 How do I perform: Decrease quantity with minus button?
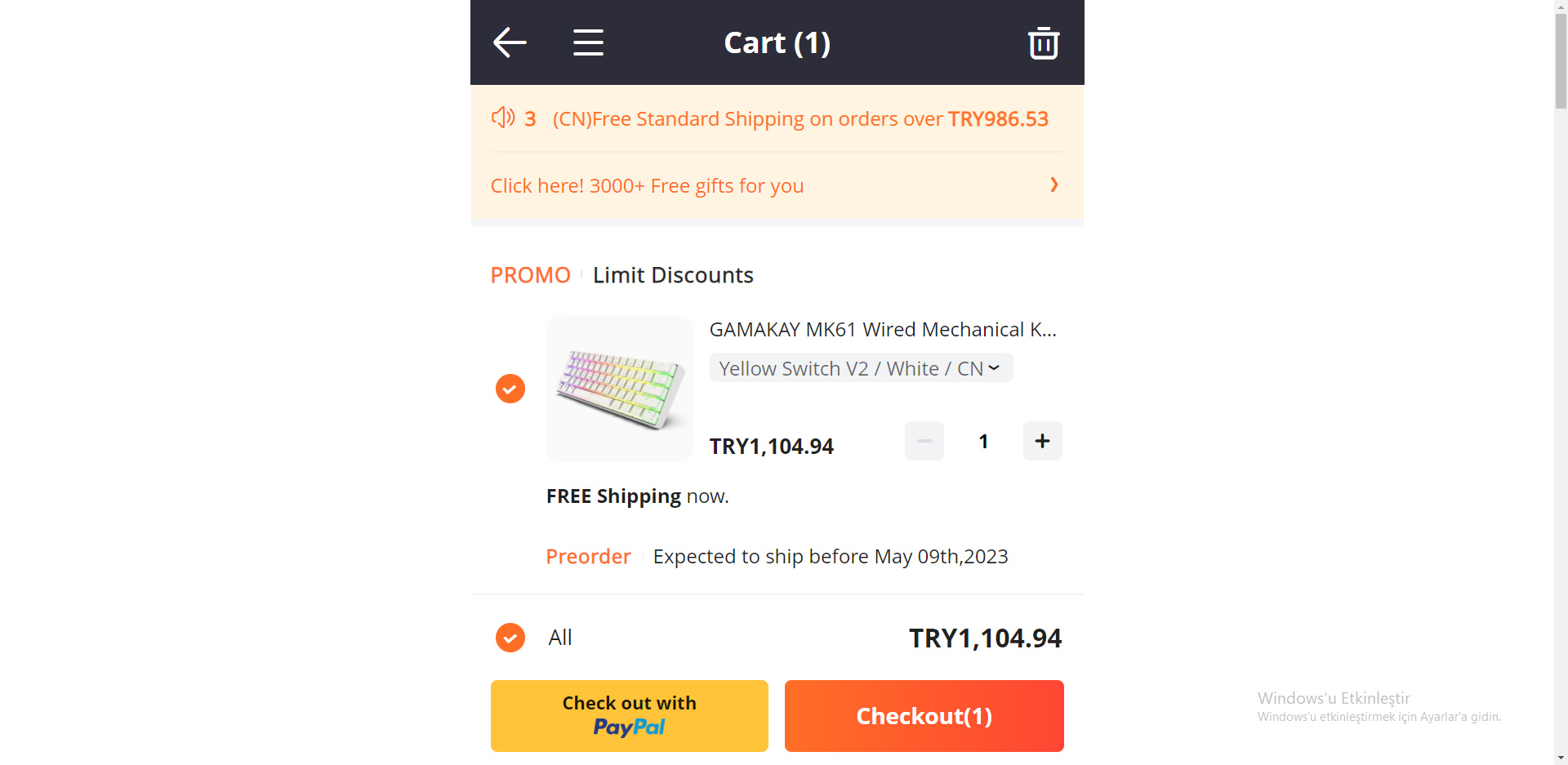click(x=924, y=441)
